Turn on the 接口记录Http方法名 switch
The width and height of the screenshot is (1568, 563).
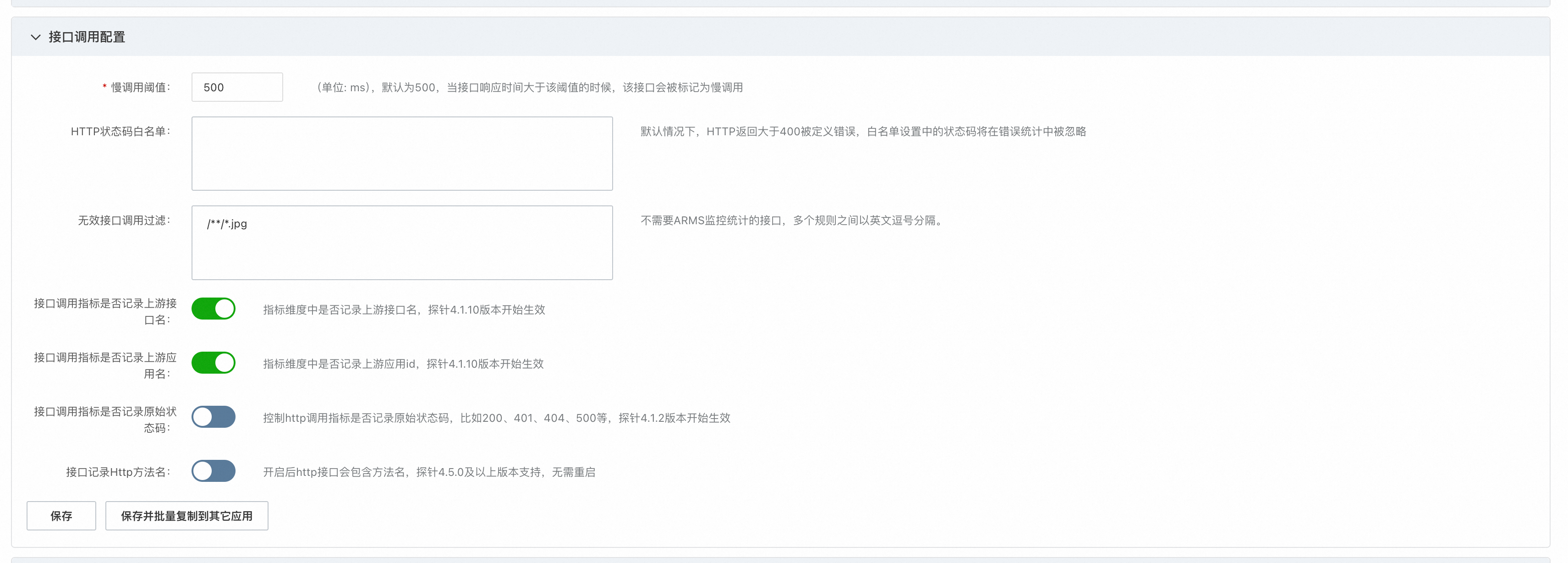214,471
